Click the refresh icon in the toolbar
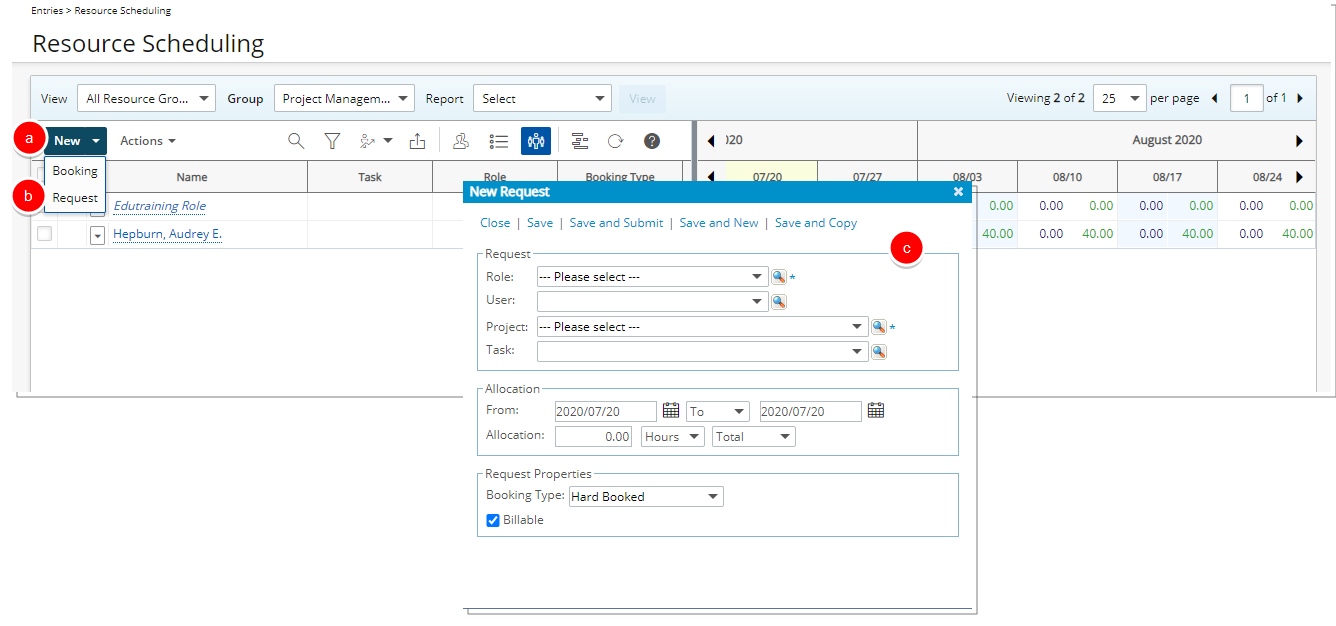Image resolution: width=1336 pixels, height=626 pixels. 616,141
